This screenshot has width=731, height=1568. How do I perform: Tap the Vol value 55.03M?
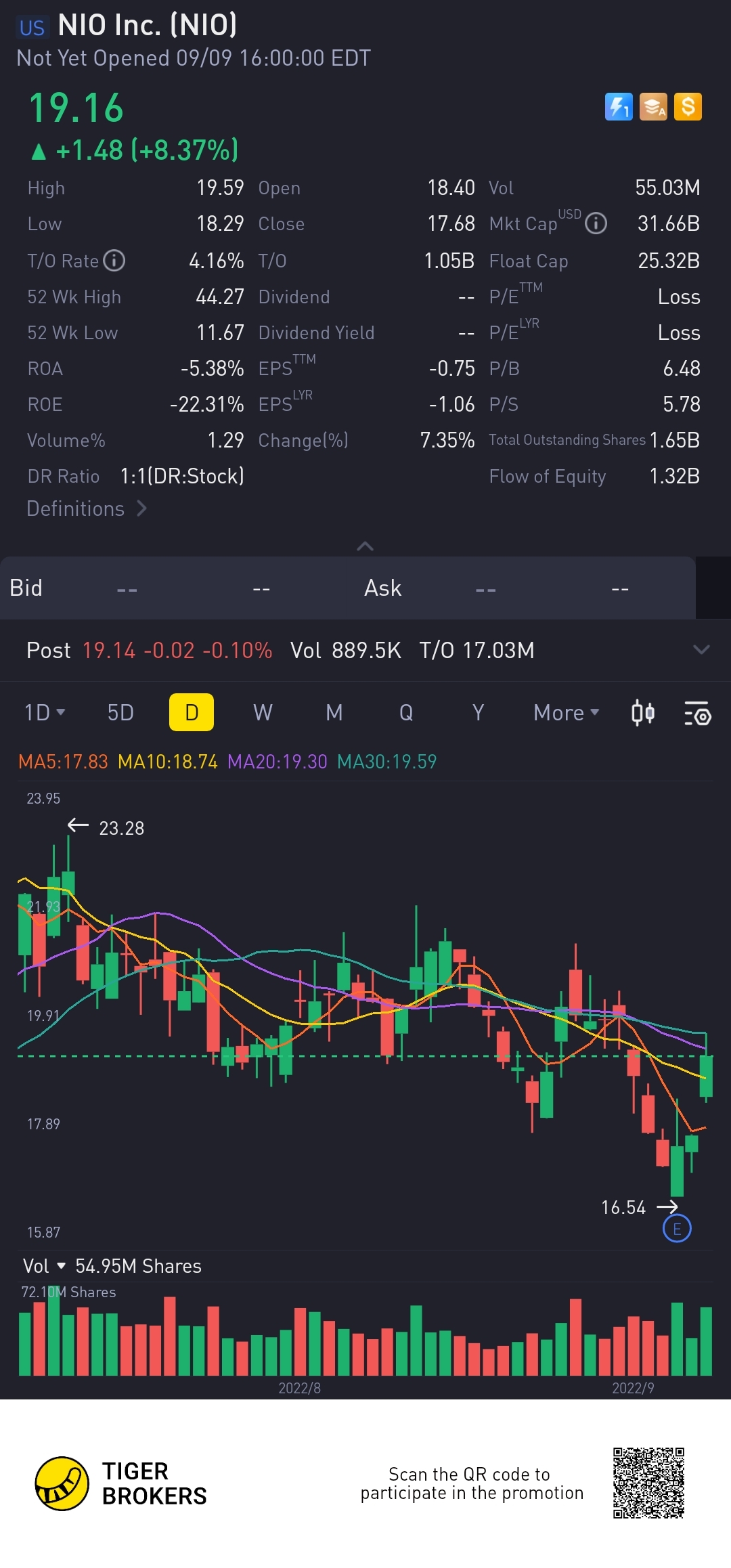click(667, 188)
